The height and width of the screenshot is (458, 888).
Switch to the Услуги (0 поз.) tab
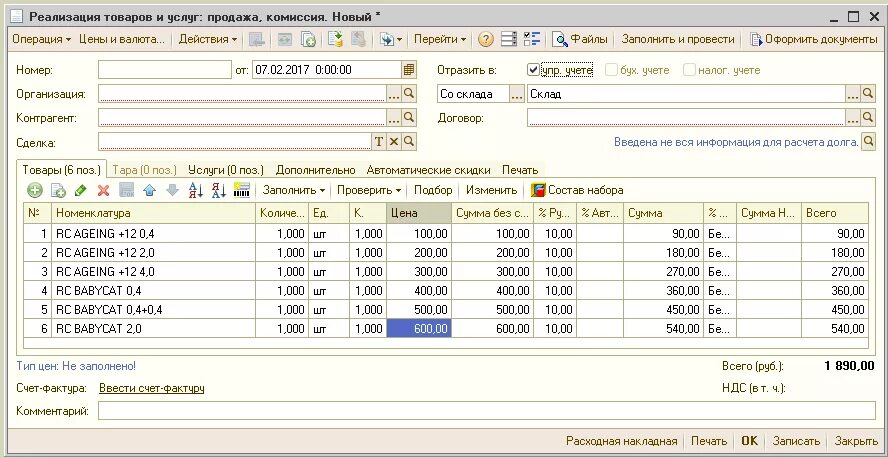[x=225, y=170]
